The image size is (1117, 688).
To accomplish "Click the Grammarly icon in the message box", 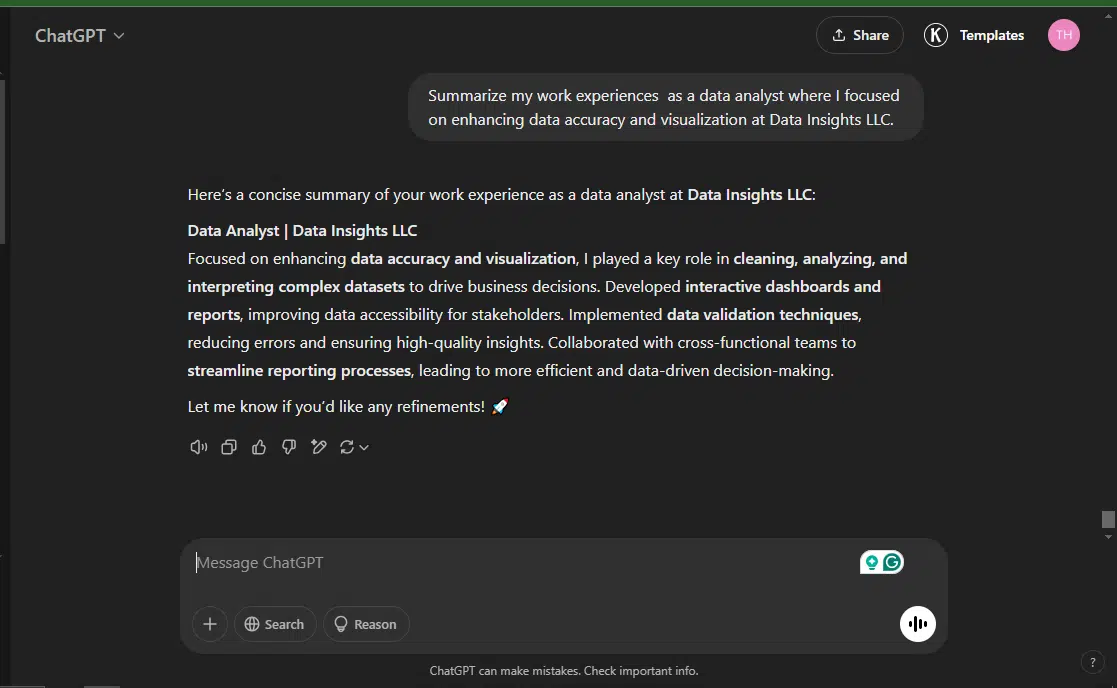I will (892, 563).
